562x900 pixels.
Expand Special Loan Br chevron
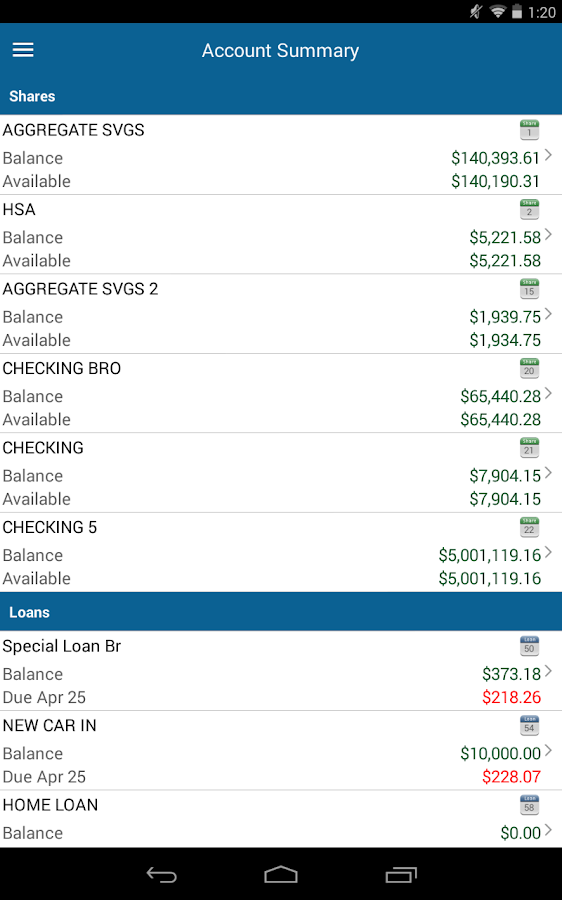[548, 671]
